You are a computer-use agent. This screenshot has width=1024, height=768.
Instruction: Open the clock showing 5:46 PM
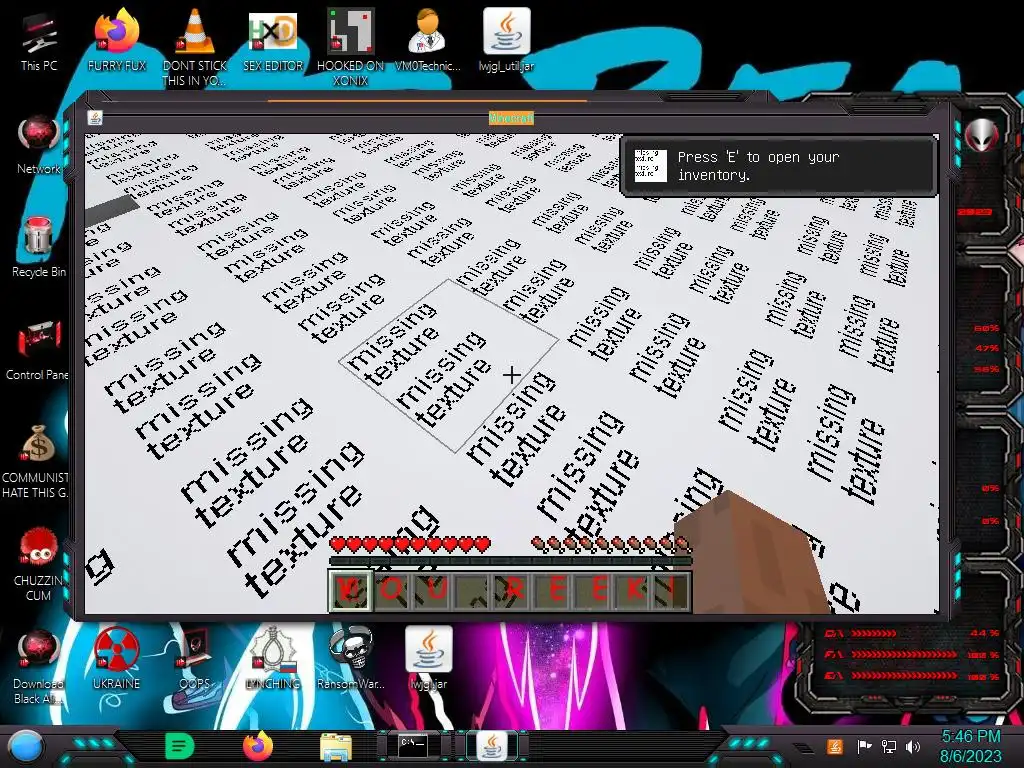(970, 746)
